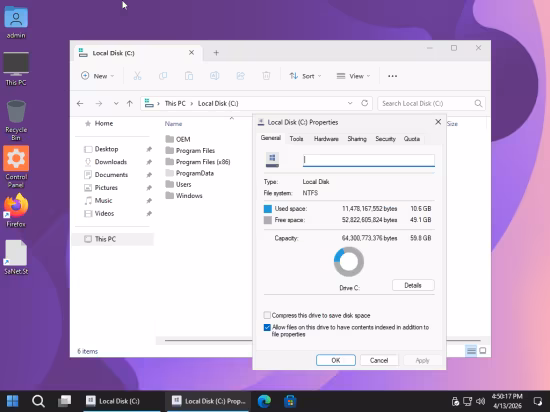The image size is (550, 412).
Task: Close the Properties dialog
Action: coord(438,122)
